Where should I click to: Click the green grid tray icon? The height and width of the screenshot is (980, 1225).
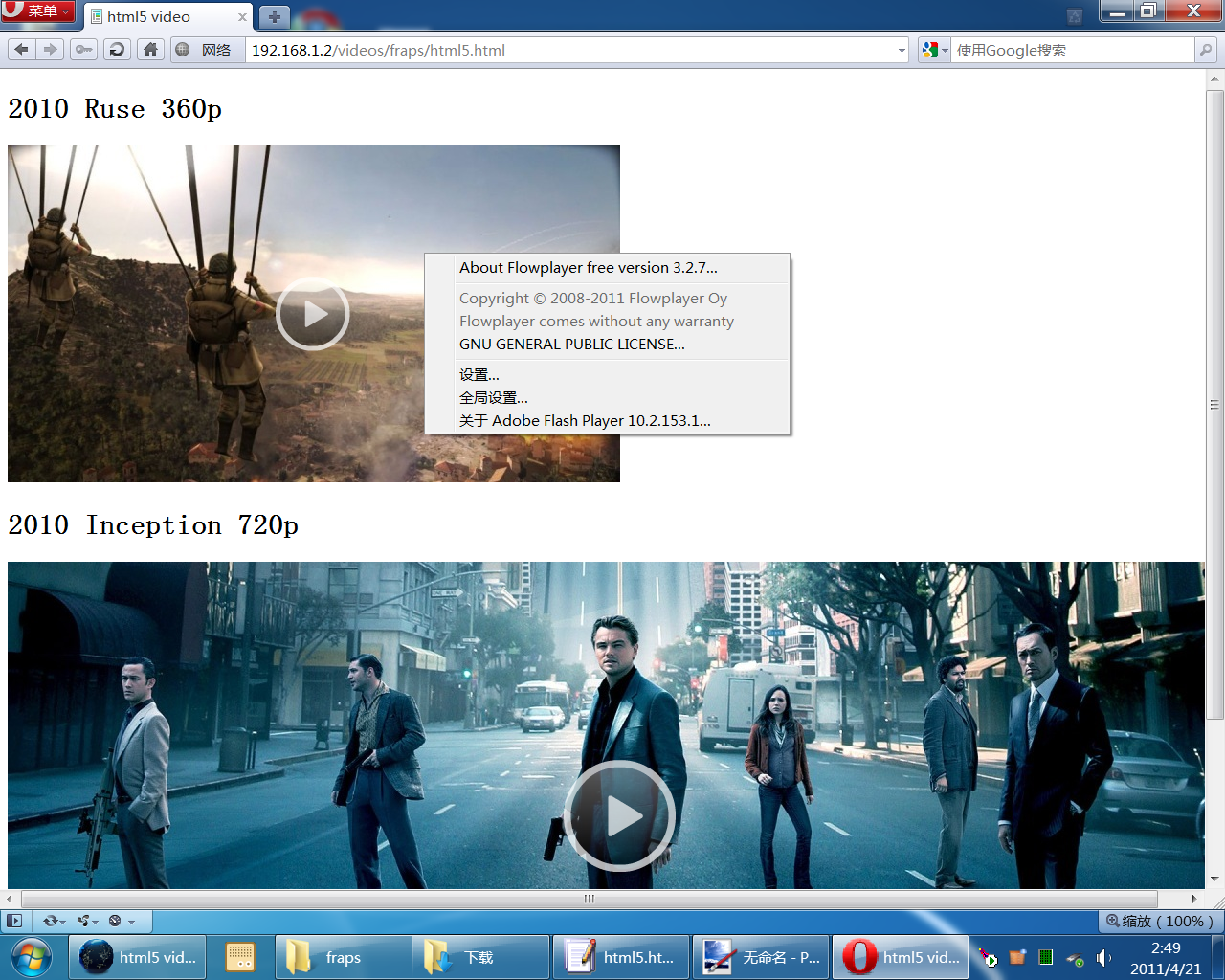pos(1046,957)
